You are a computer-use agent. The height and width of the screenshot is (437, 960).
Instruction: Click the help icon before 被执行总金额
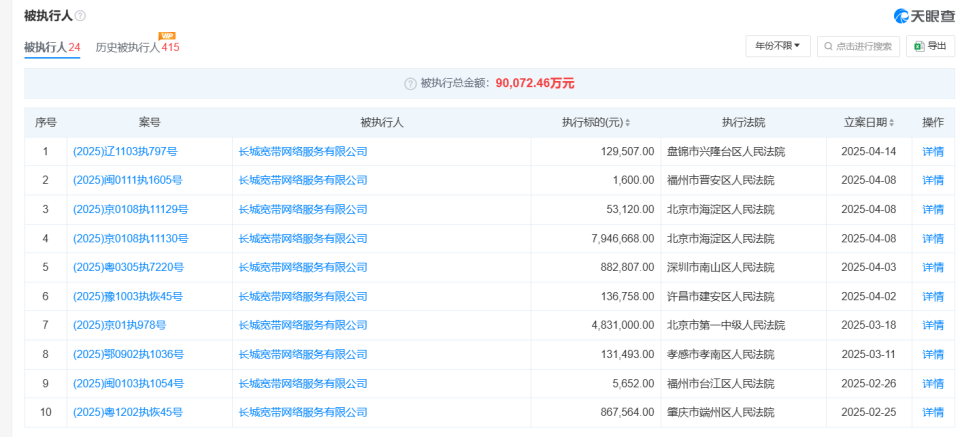coord(410,84)
